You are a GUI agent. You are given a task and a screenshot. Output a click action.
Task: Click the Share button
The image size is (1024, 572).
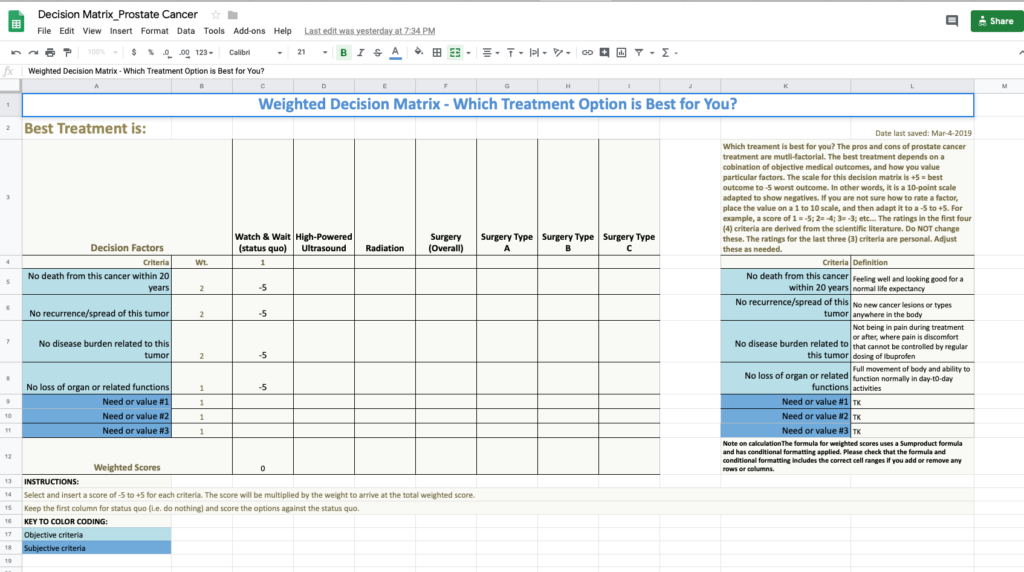(x=996, y=21)
